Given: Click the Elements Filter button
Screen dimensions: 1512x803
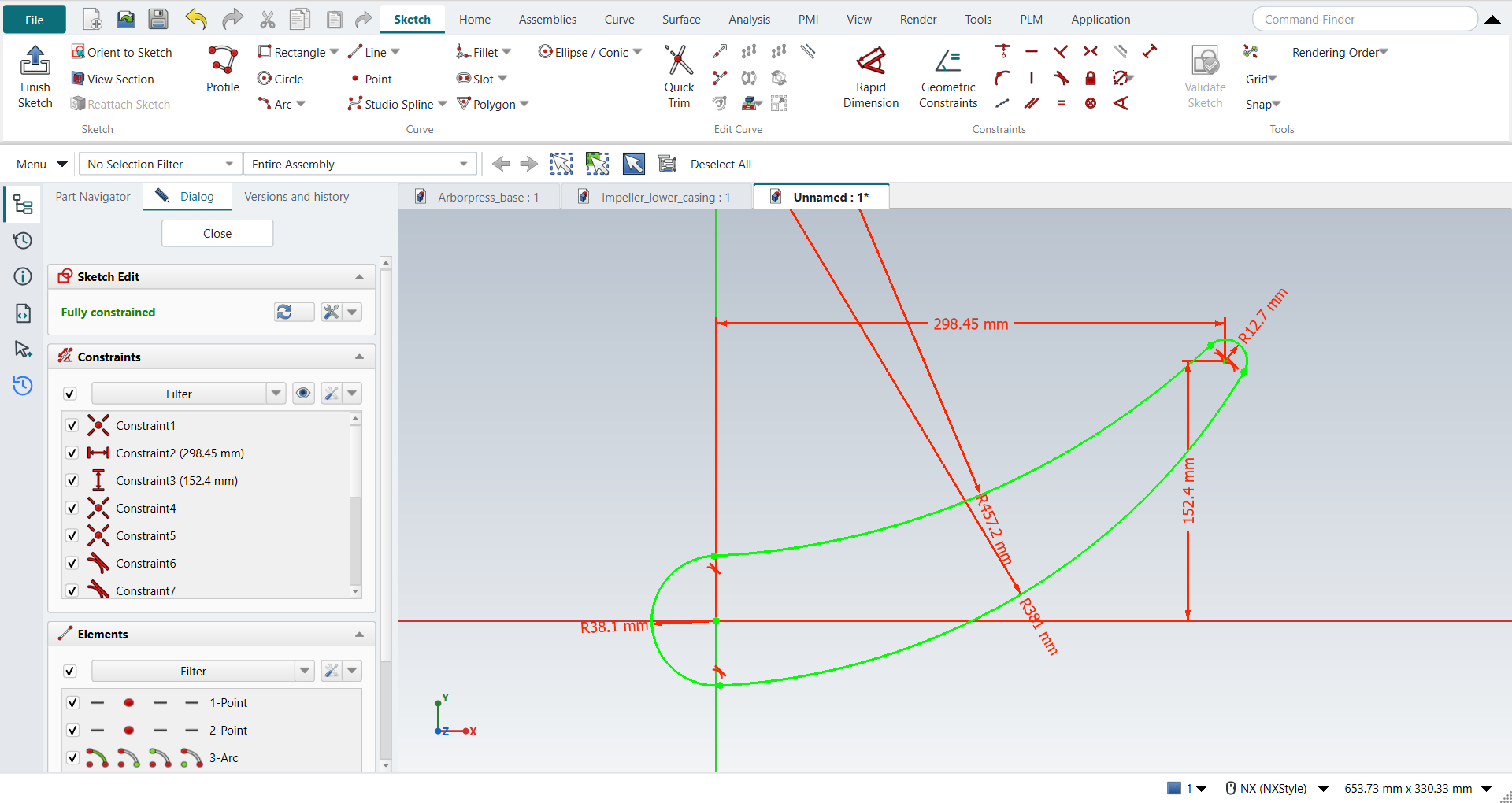Looking at the screenshot, I should pos(193,671).
